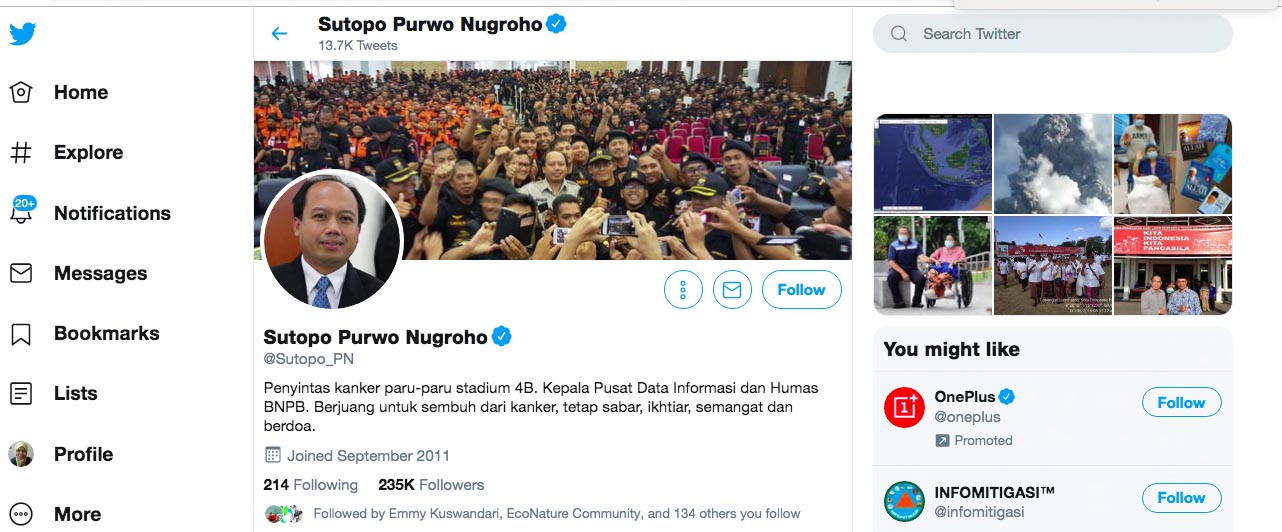Open Sutopo's profile picture
This screenshot has width=1282, height=532.
[x=332, y=240]
